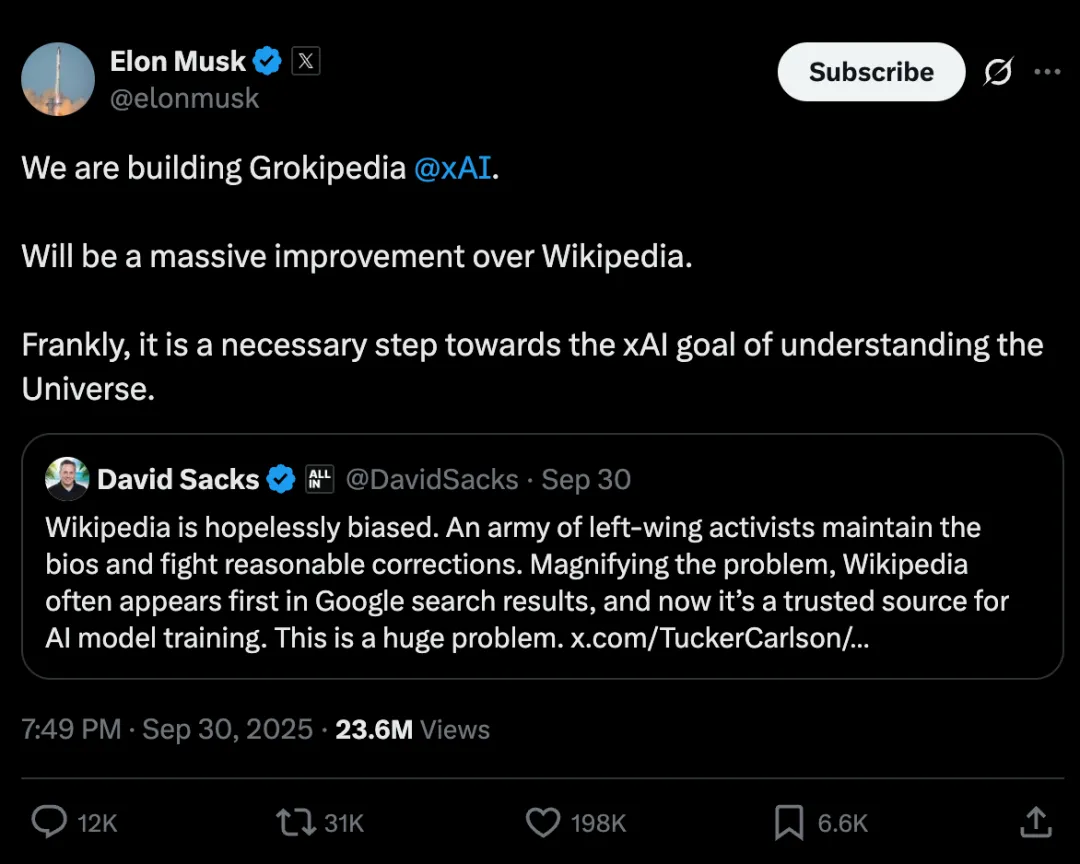Click Subscribe to Elon Musk
Viewport: 1080px width, 864px height.
click(x=871, y=71)
